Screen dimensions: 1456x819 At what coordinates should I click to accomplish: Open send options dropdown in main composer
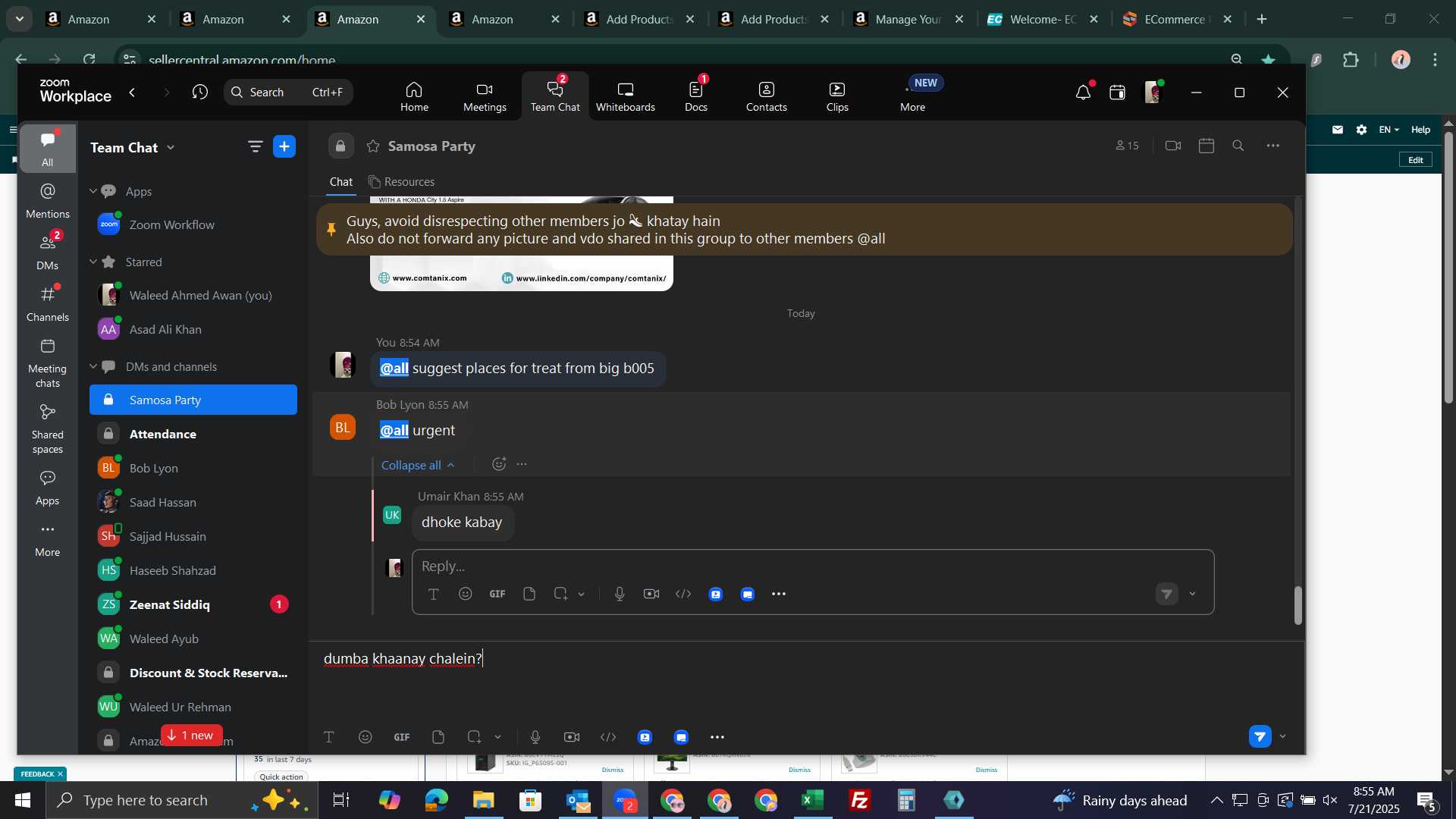pyautogui.click(x=1283, y=736)
